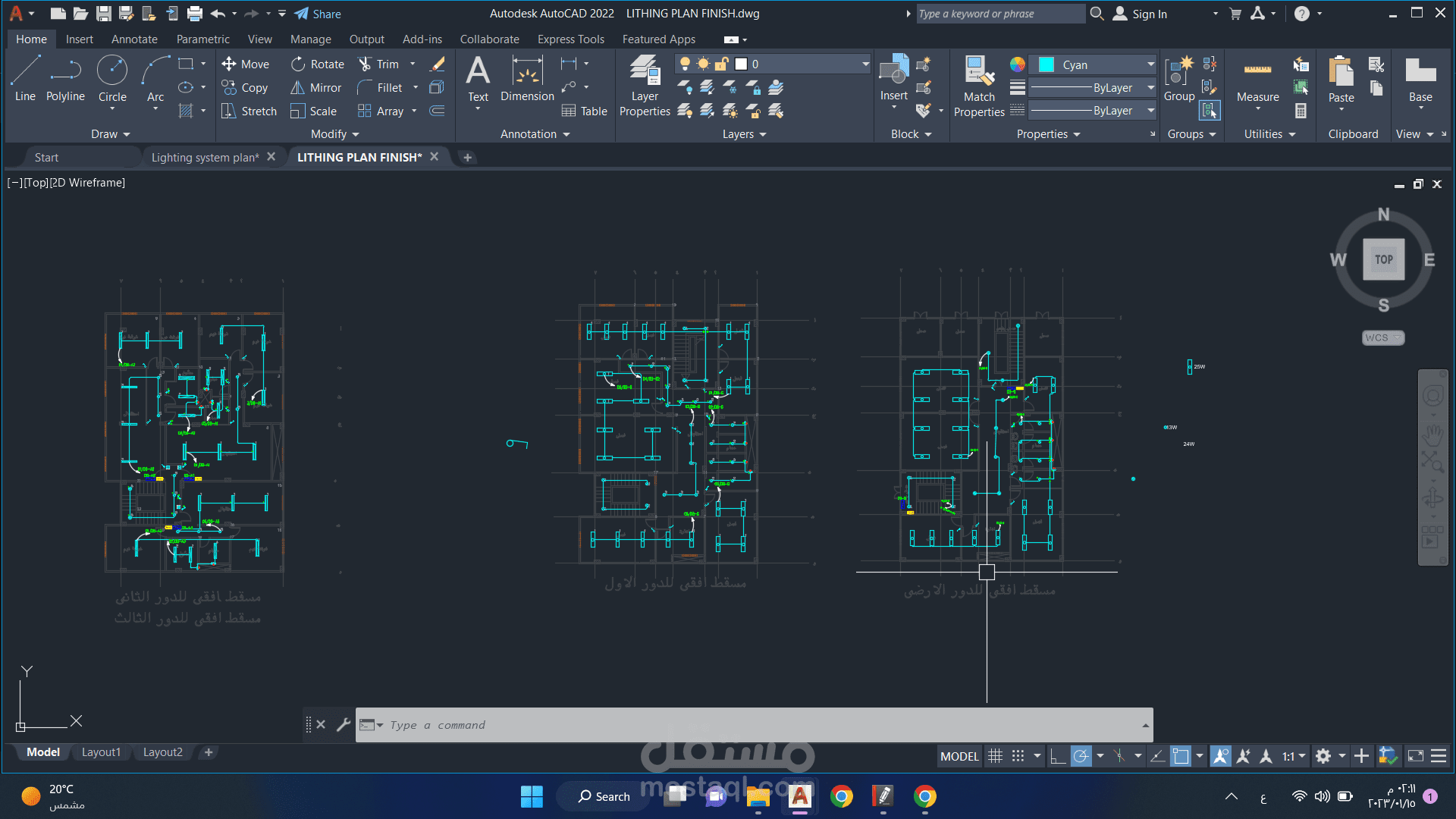Activate the Dimension tool

[x=527, y=78]
